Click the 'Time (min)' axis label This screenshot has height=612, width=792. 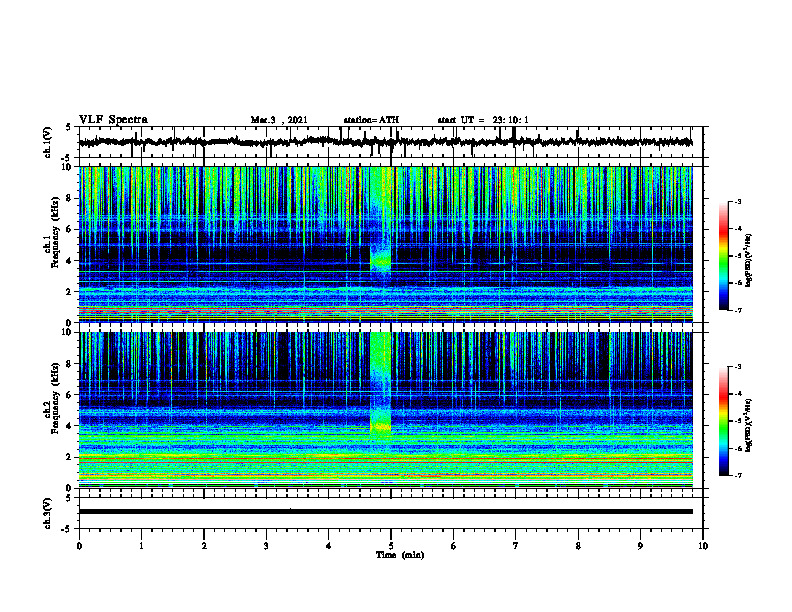pyautogui.click(x=400, y=555)
